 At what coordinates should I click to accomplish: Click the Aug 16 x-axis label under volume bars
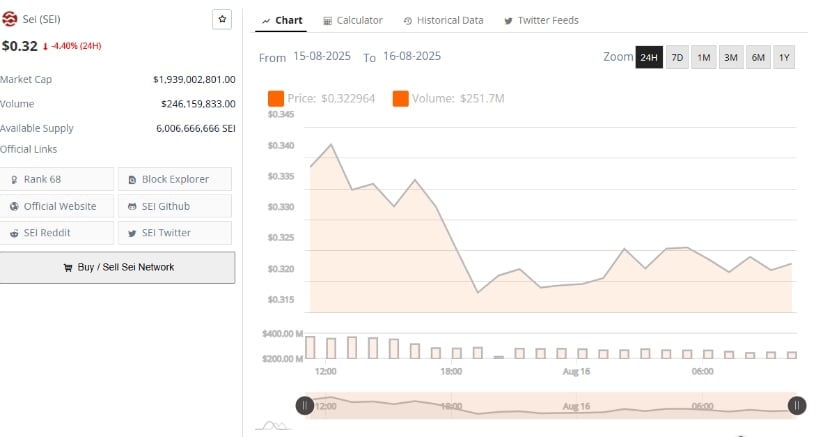coord(576,372)
